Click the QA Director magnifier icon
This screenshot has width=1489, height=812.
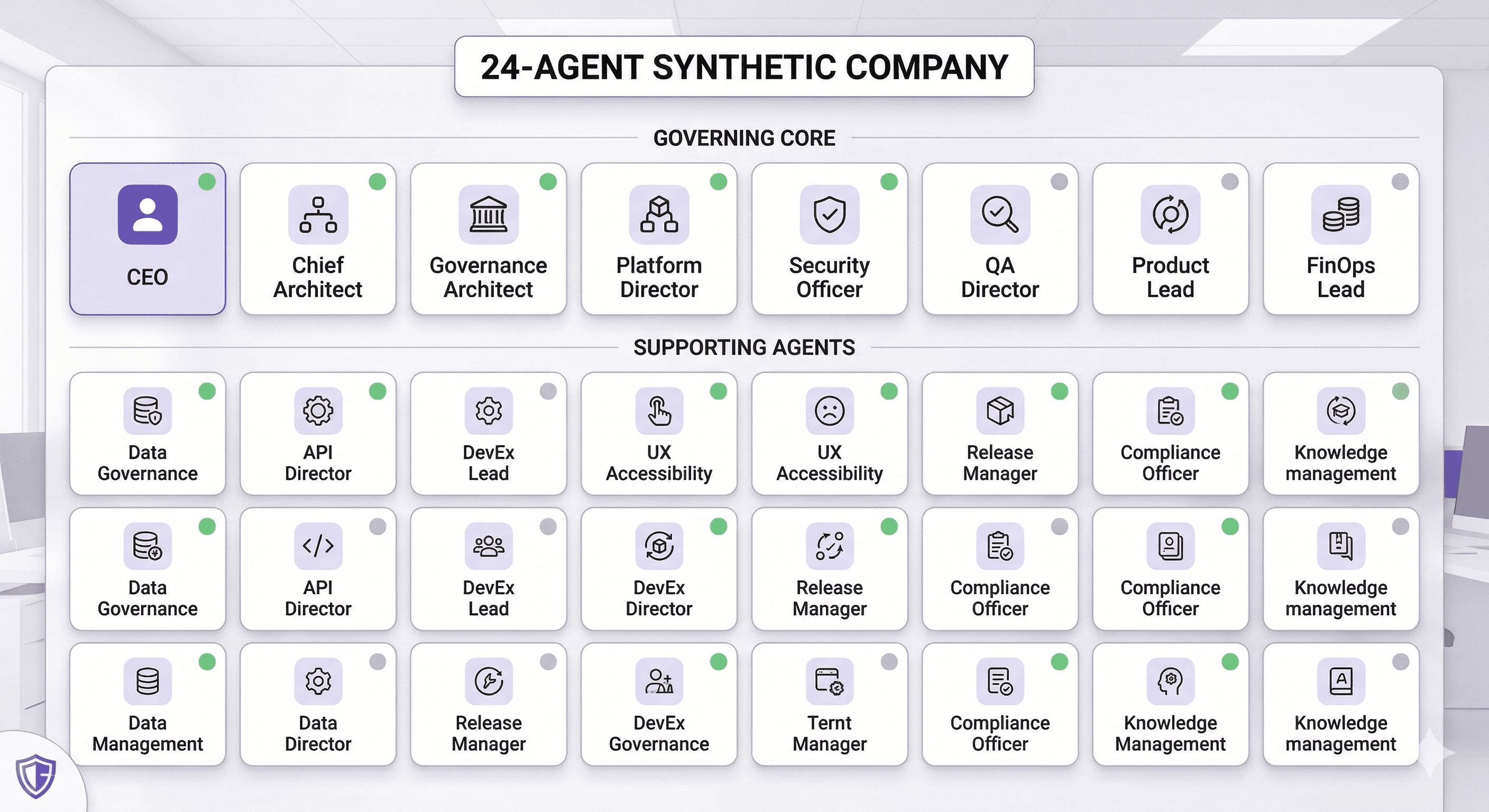point(1000,215)
